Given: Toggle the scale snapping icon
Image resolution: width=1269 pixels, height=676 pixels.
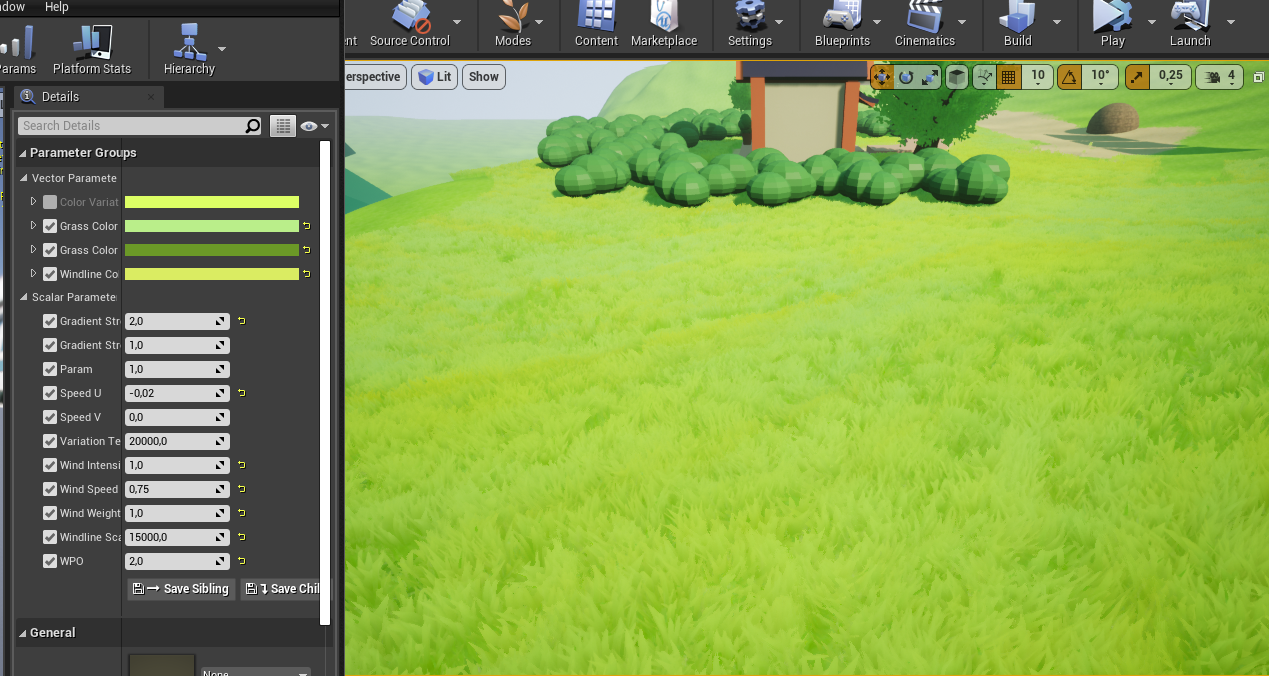Looking at the screenshot, I should (1138, 76).
